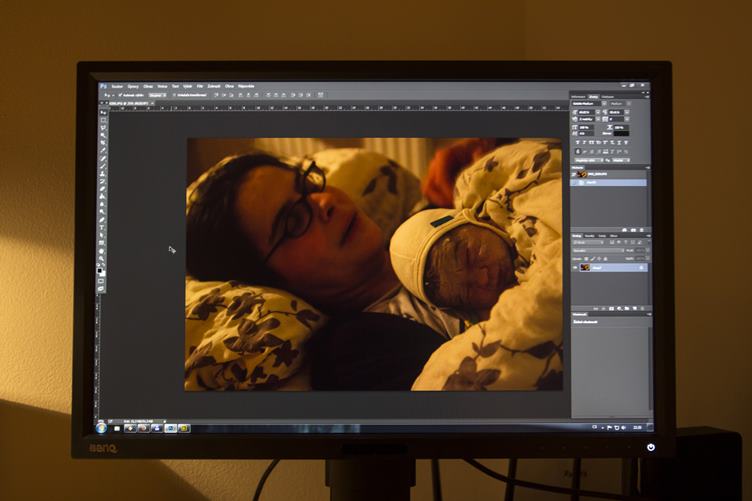Open the Windows Start button
This screenshot has height=501, width=752.
coord(101,428)
